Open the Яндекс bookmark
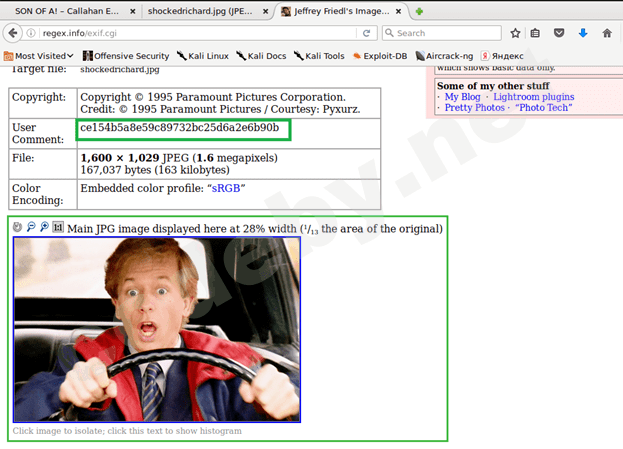 pyautogui.click(x=502, y=56)
